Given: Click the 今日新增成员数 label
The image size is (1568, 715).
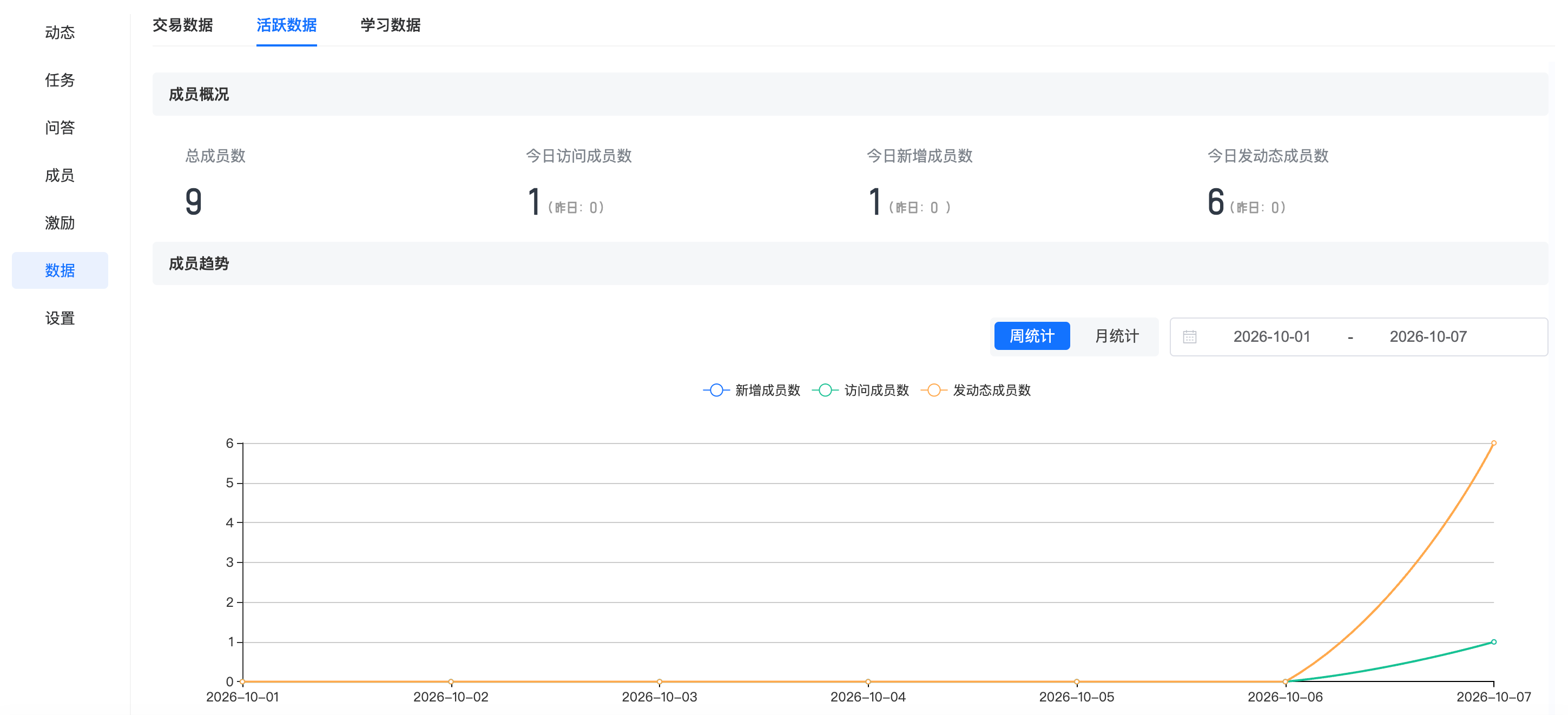Looking at the screenshot, I should click(920, 156).
